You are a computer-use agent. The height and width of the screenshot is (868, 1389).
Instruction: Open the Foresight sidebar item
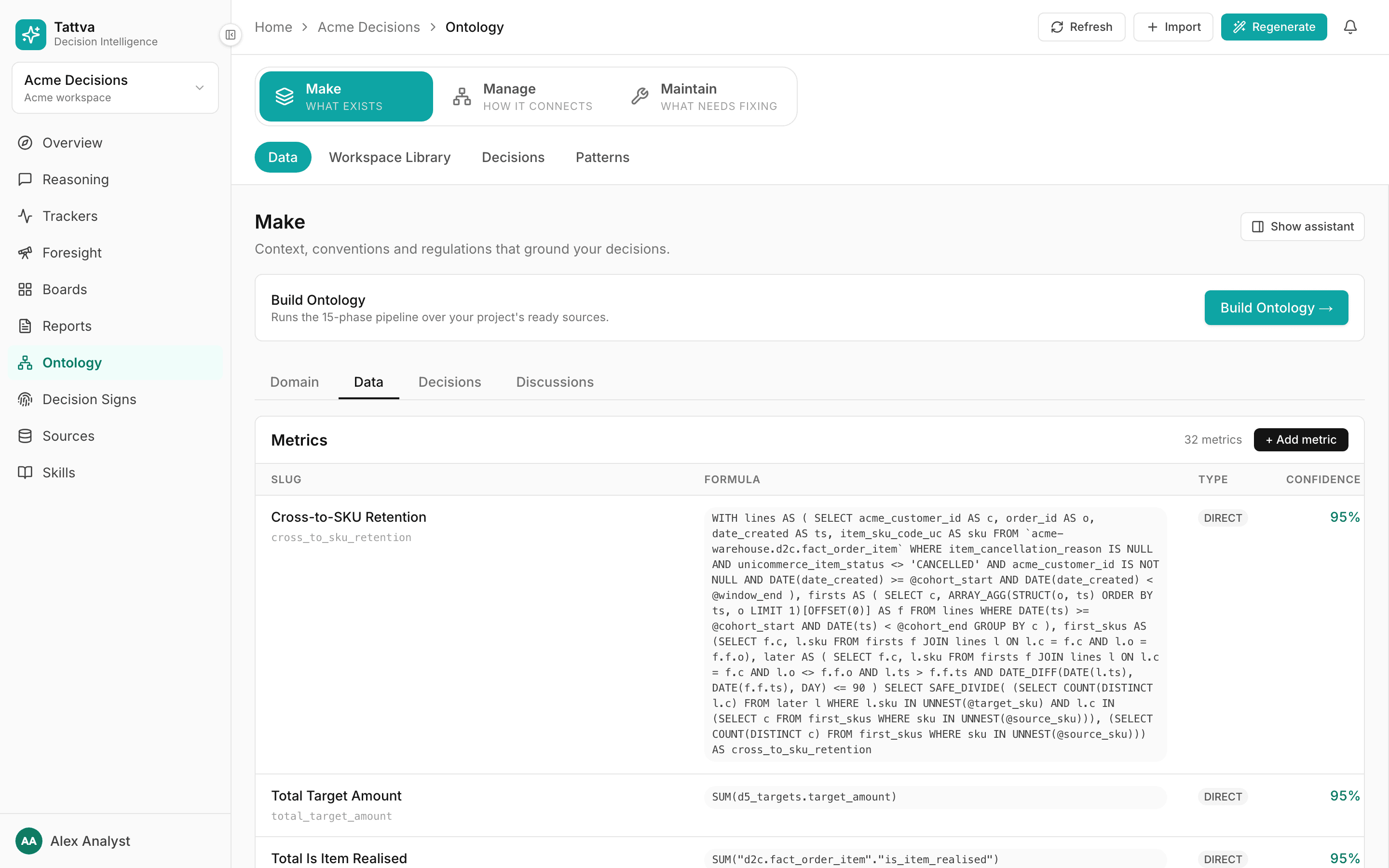[x=115, y=253]
